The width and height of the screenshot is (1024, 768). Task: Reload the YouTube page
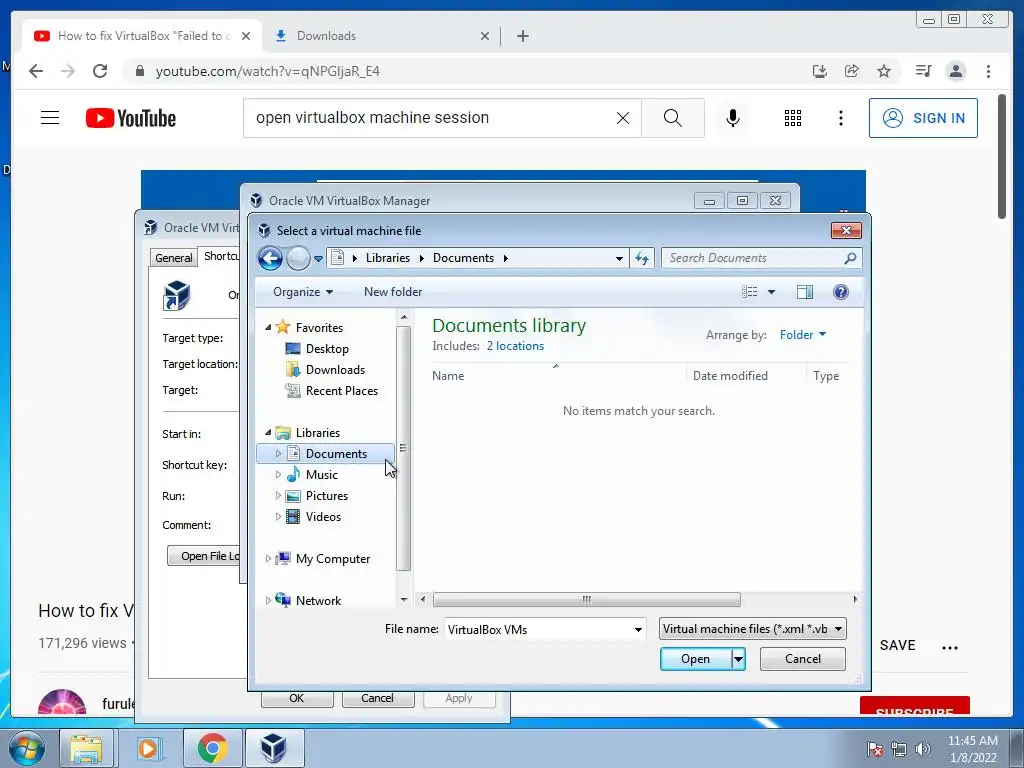[100, 71]
